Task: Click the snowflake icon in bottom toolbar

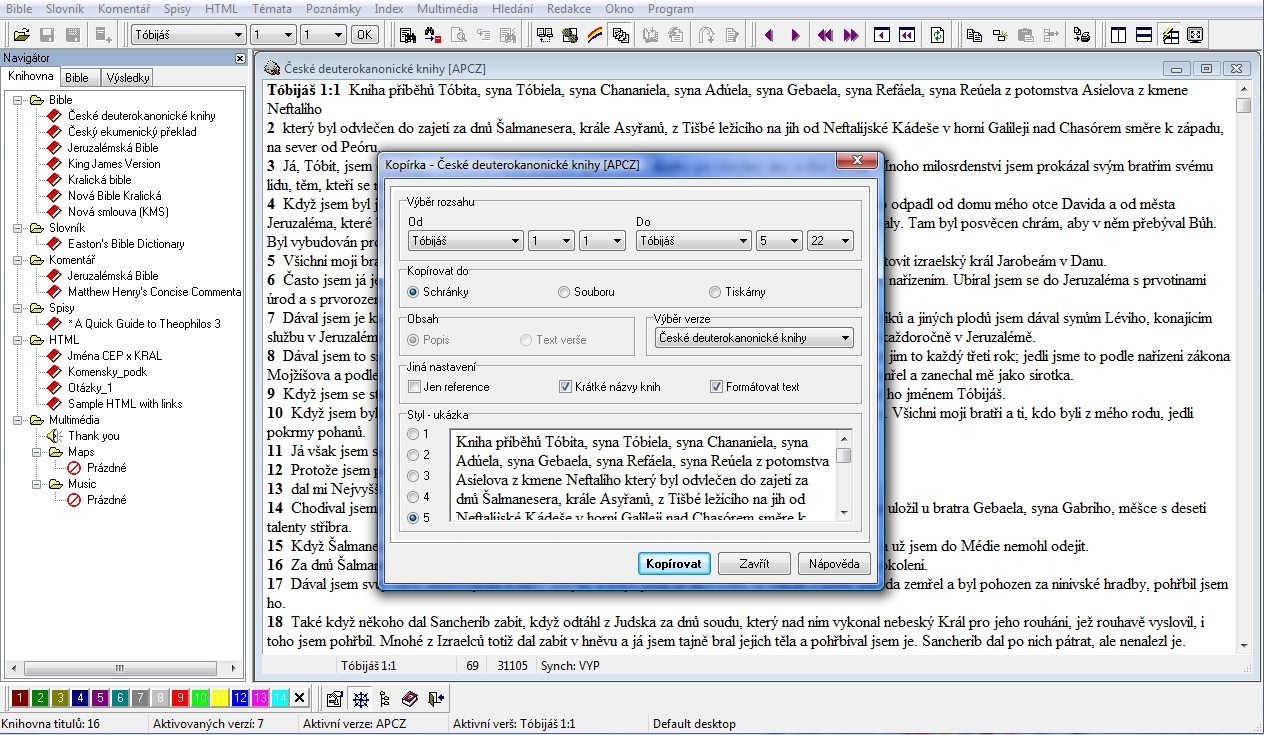Action: point(360,698)
